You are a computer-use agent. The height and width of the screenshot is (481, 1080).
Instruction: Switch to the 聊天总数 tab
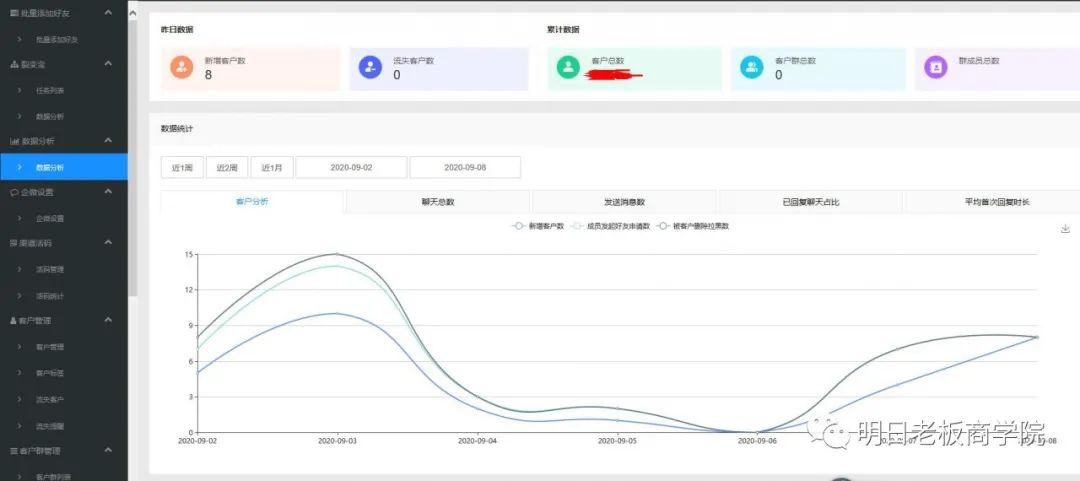[x=438, y=202]
